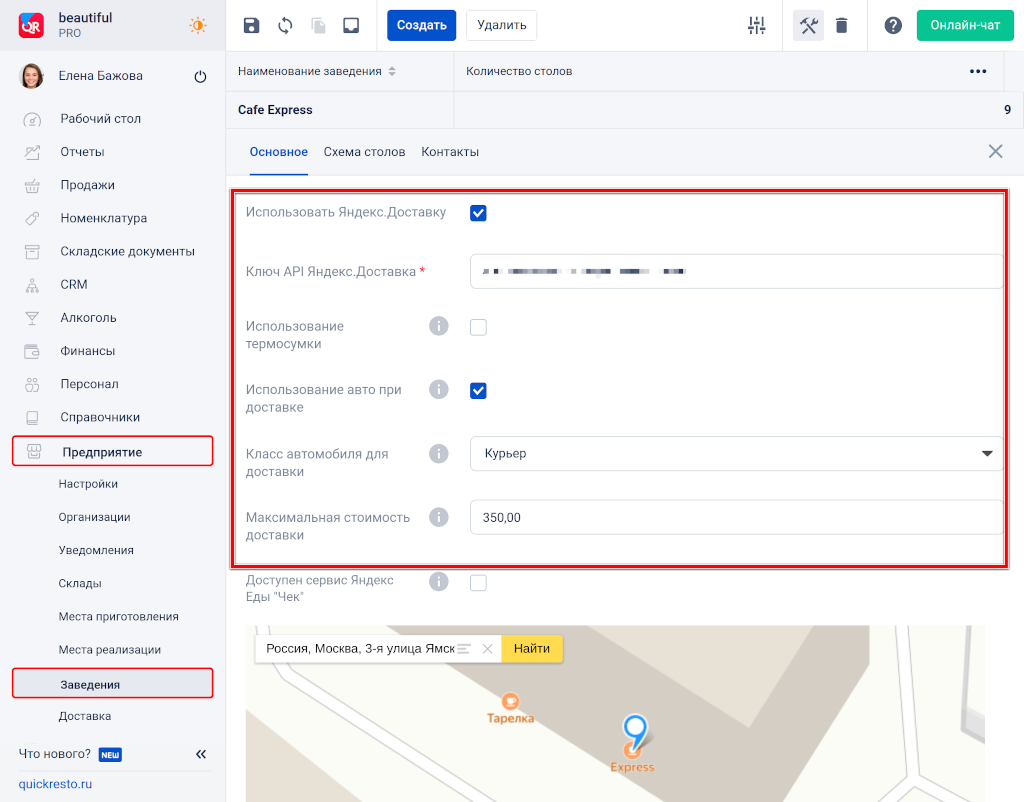Select Организации submenu item
This screenshot has width=1024, height=802.
click(95, 517)
